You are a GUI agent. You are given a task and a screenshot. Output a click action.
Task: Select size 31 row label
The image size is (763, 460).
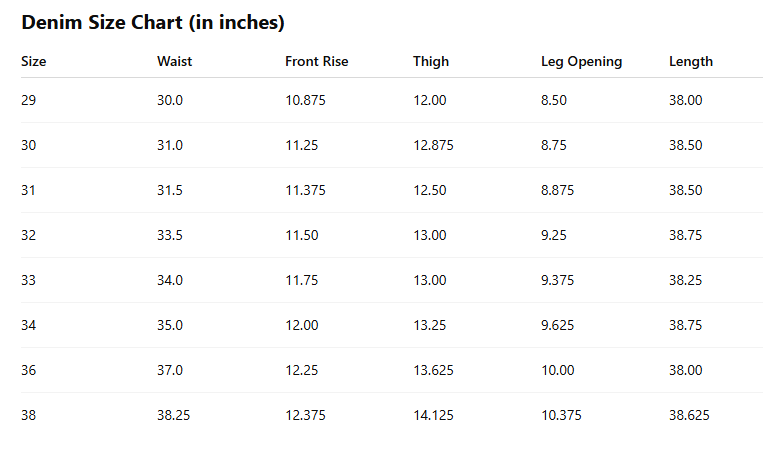(28, 190)
